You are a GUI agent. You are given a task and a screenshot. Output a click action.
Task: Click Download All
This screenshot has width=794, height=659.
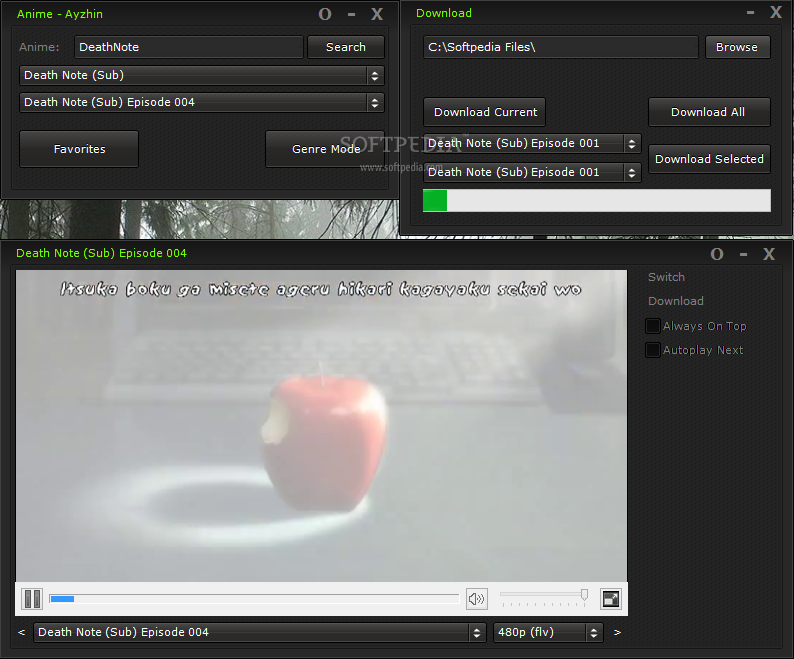(x=709, y=112)
